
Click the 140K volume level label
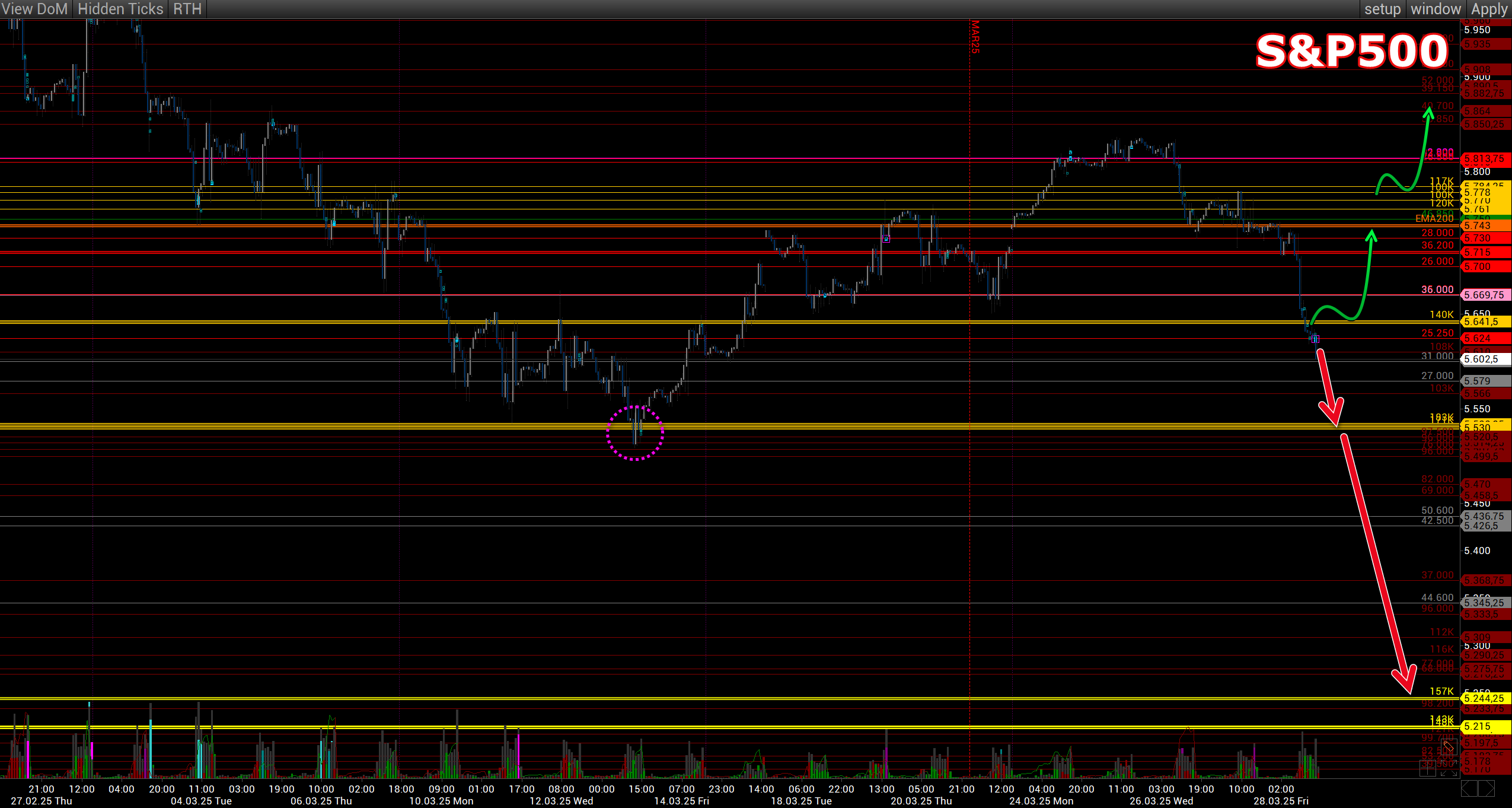[1441, 314]
